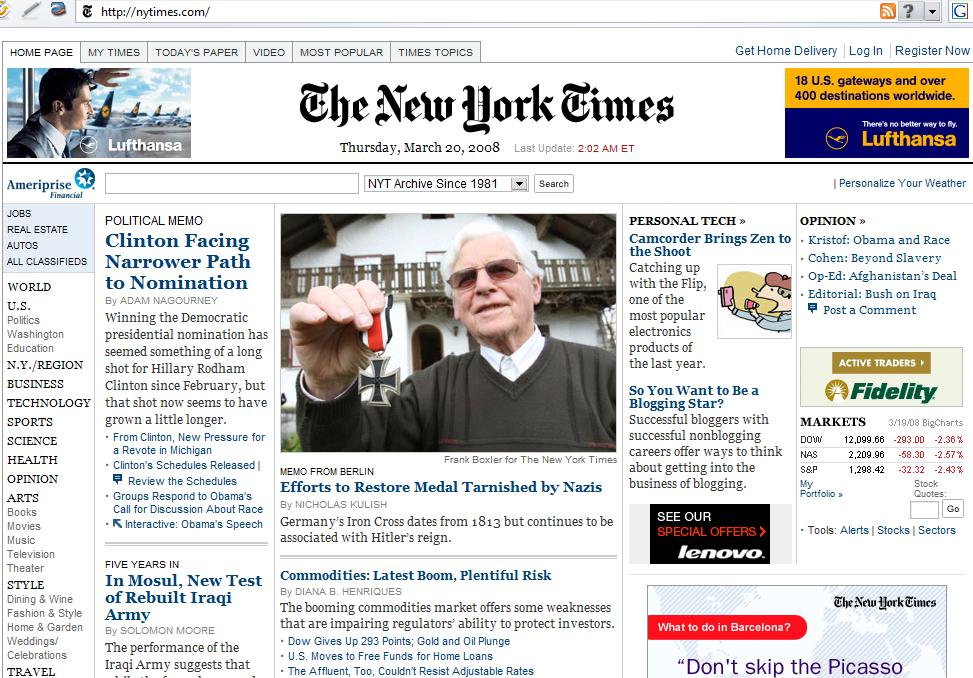Click the Go button for stock quotes
The image size is (973, 678).
pos(953,509)
